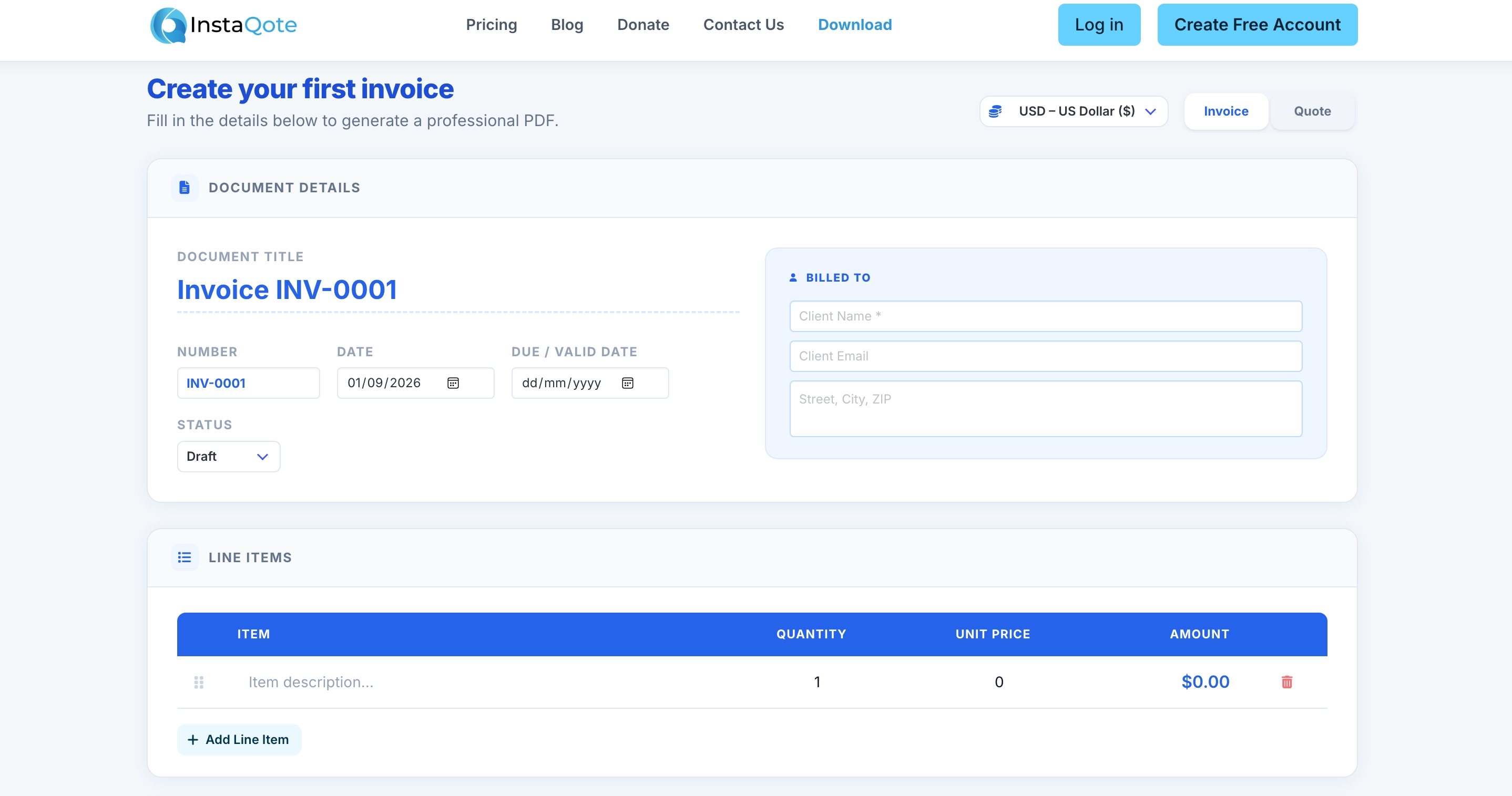Focus the invoice Number field
The height and width of the screenshot is (796, 1512).
(x=248, y=383)
